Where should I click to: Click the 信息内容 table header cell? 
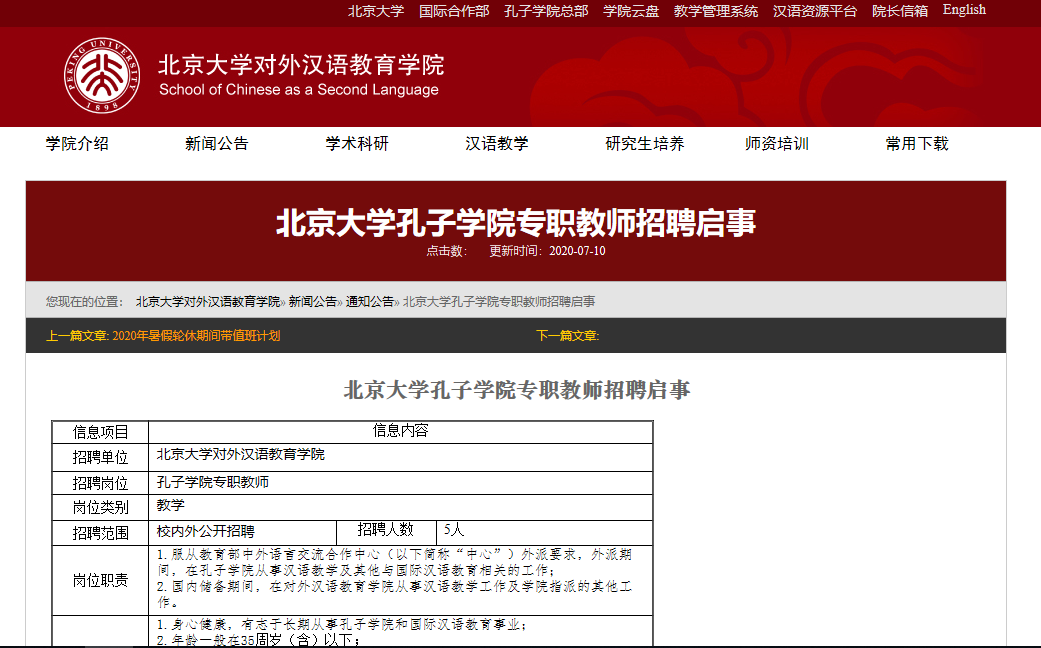pos(400,431)
